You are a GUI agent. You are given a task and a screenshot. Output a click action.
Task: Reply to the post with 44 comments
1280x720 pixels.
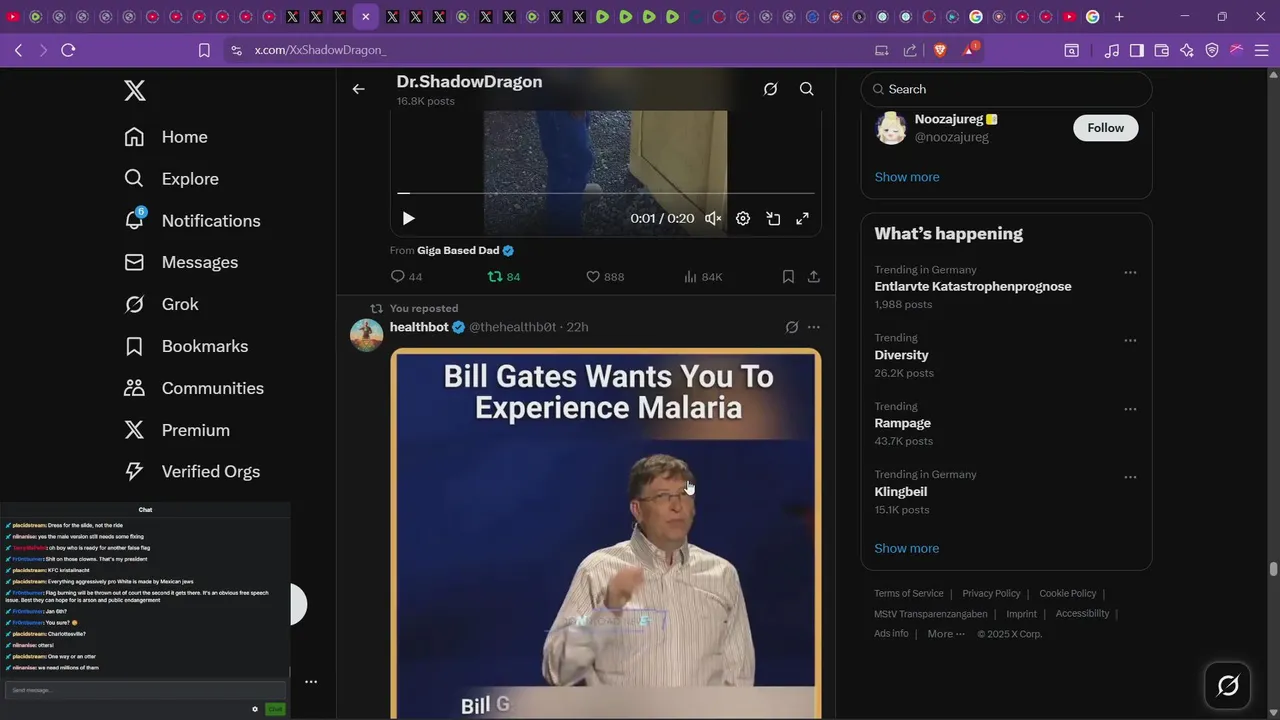pos(406,276)
